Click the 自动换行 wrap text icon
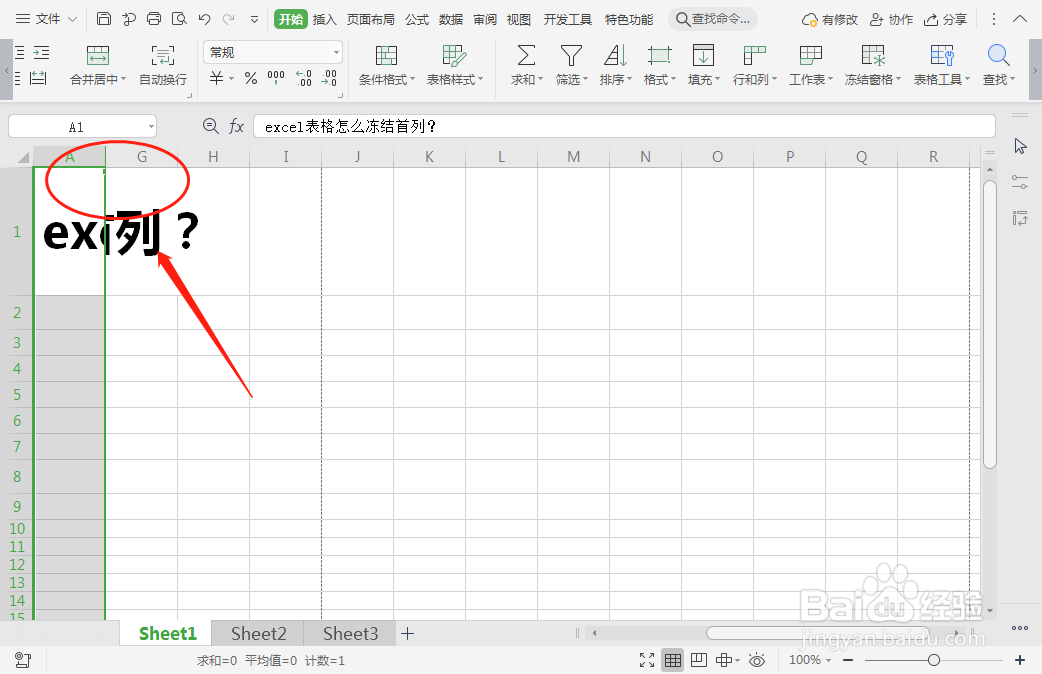The width and height of the screenshot is (1042, 674). (x=163, y=55)
